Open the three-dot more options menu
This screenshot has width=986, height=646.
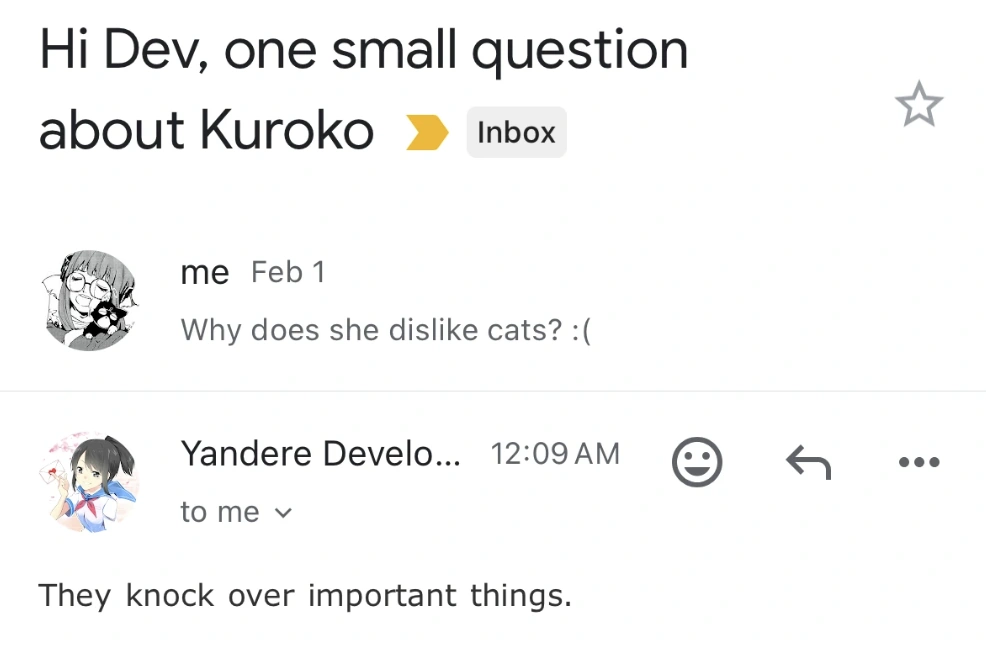tap(919, 462)
